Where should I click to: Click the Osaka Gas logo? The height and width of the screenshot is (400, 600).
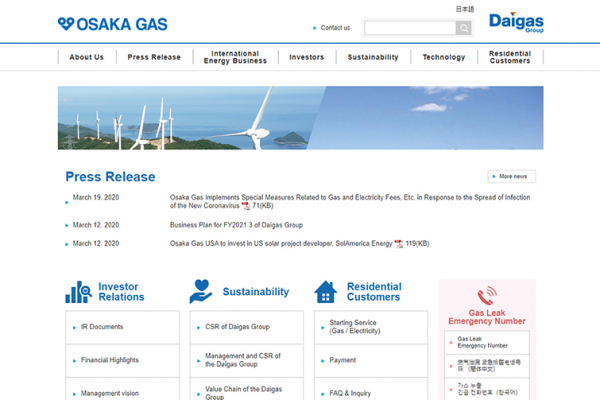[112, 24]
